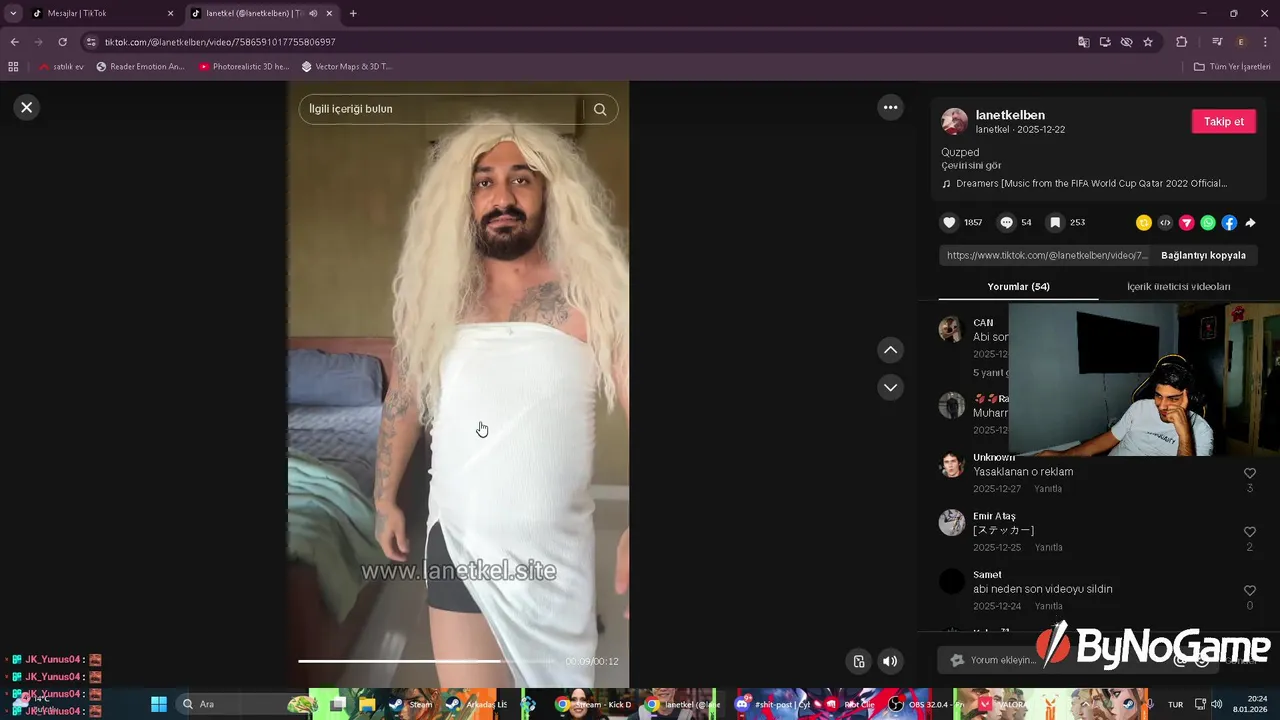Open the tab search dropdown arrow

[13, 13]
